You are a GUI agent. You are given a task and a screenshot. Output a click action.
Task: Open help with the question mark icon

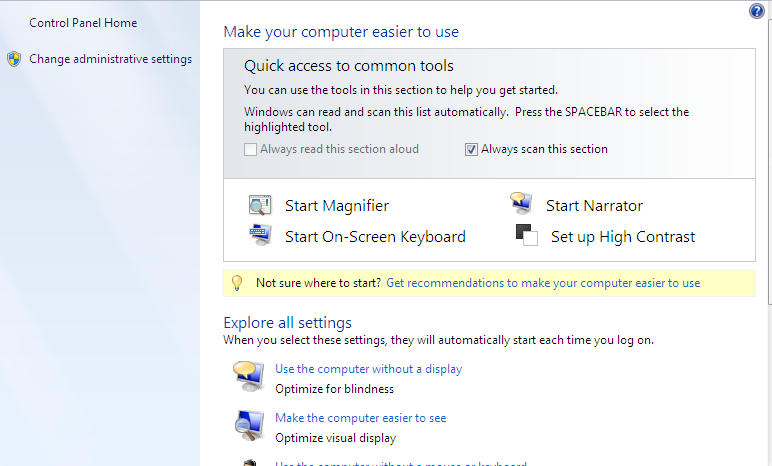click(757, 11)
